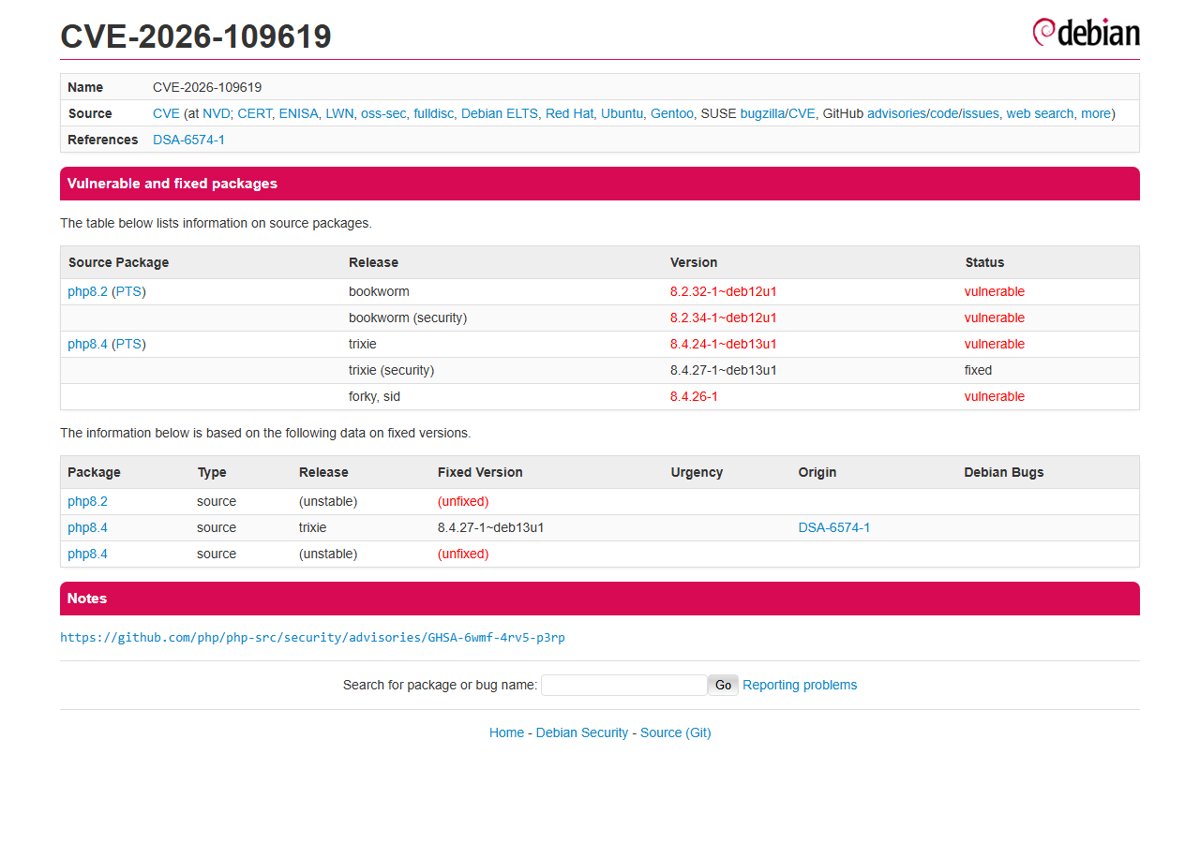Viewport: 1200px width, 843px height.
Task: Click the Debian logo
Action: tap(1085, 33)
